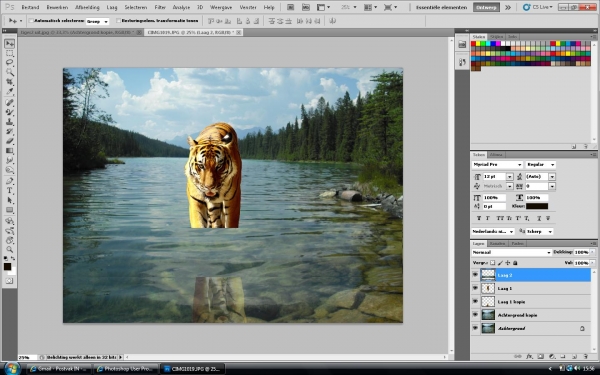Hide the Achtergrond layer
Image resolution: width=600 pixels, height=375 pixels.
click(x=475, y=328)
